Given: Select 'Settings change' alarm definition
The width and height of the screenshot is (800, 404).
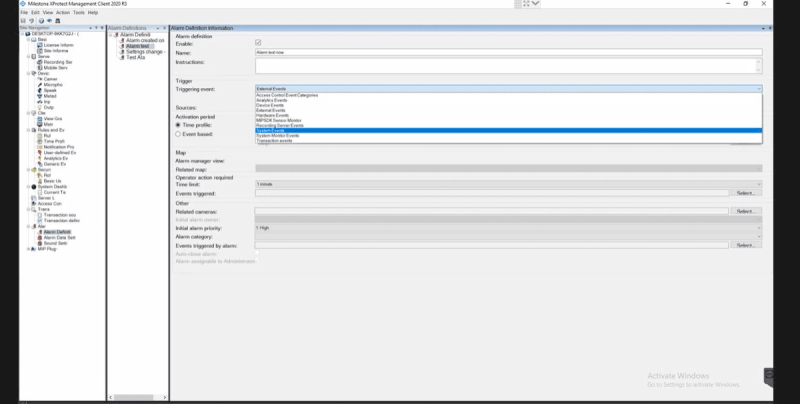Looking at the screenshot, I should coord(144,52).
